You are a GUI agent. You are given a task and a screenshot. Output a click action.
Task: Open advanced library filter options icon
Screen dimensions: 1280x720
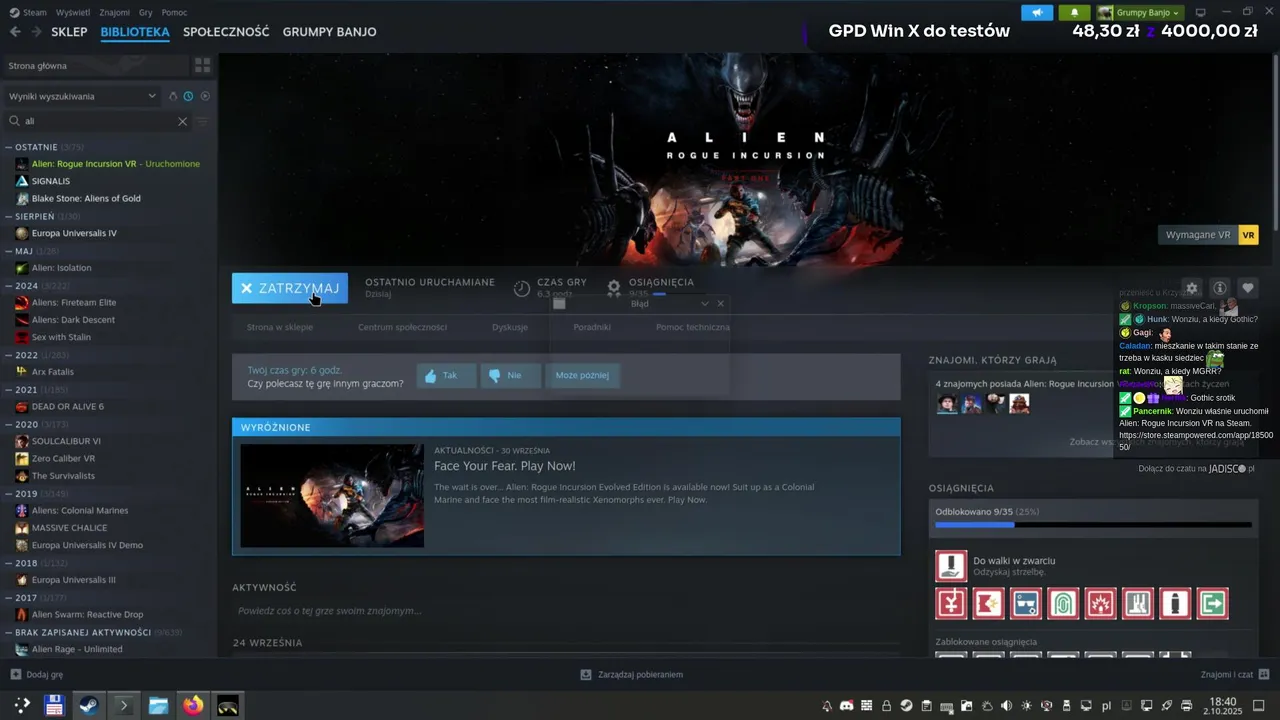pos(202,121)
